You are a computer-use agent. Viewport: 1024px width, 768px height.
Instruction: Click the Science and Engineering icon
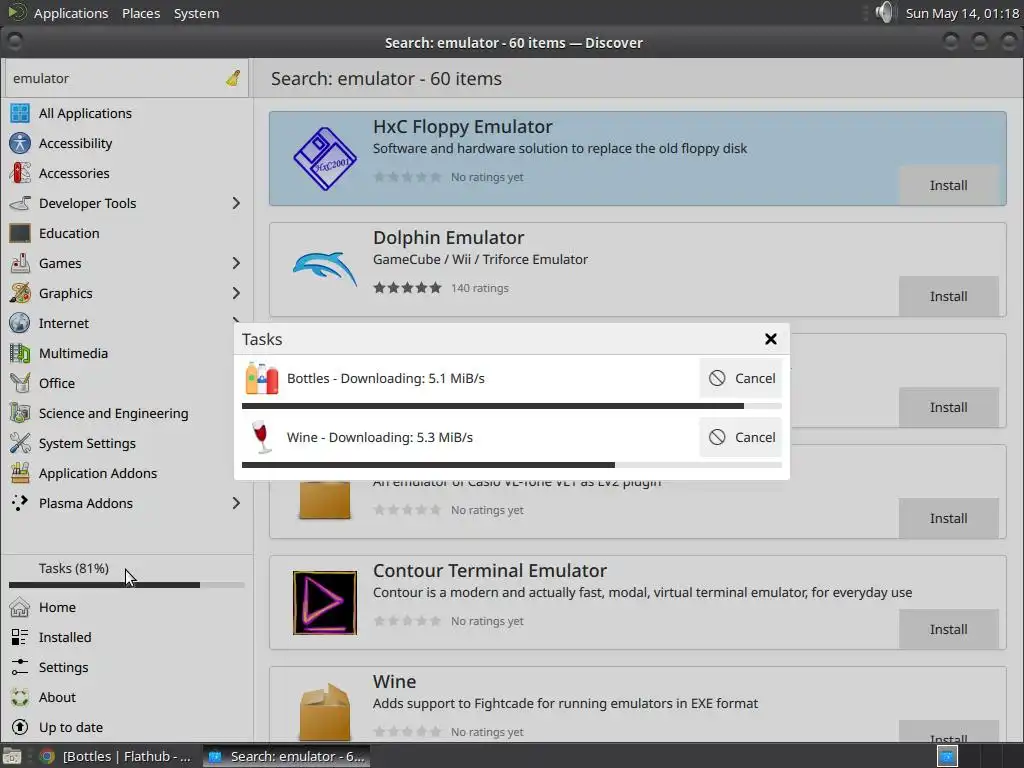[x=20, y=413]
